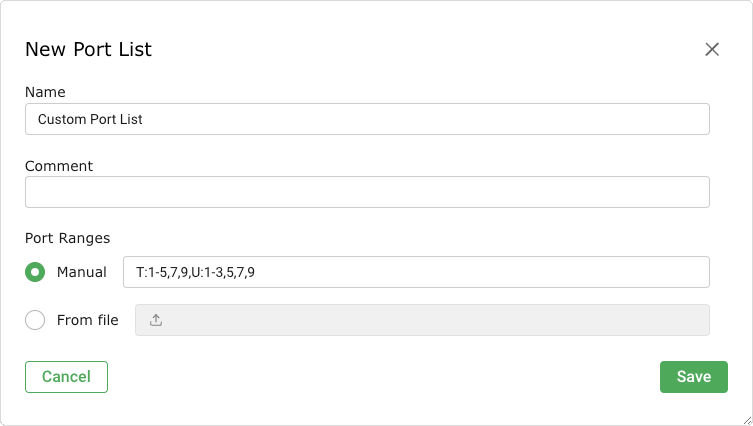Save the new port list
Image resolution: width=753 pixels, height=426 pixels.
[x=693, y=377]
